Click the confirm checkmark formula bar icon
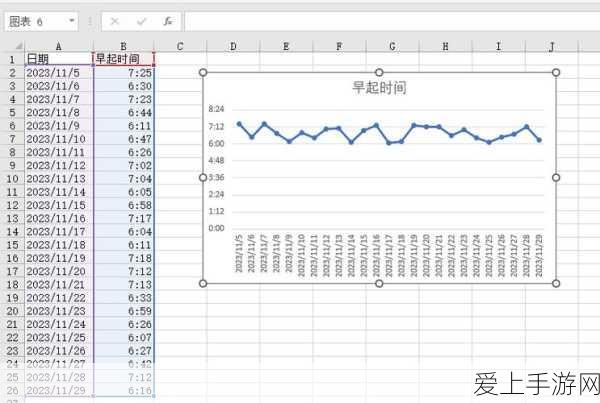Viewport: 600px width, 403px height. [x=142, y=21]
